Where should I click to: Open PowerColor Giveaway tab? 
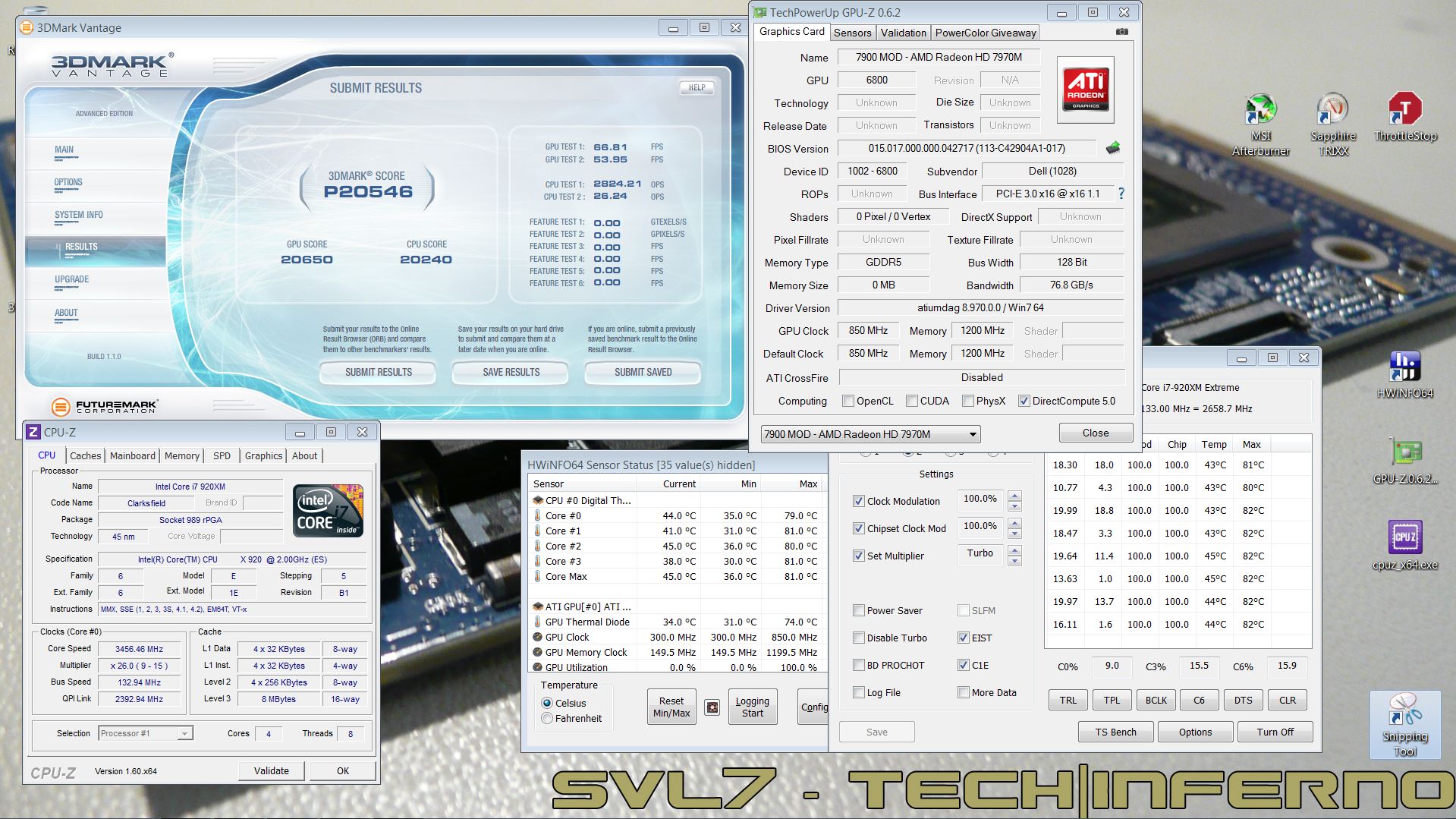point(985,33)
